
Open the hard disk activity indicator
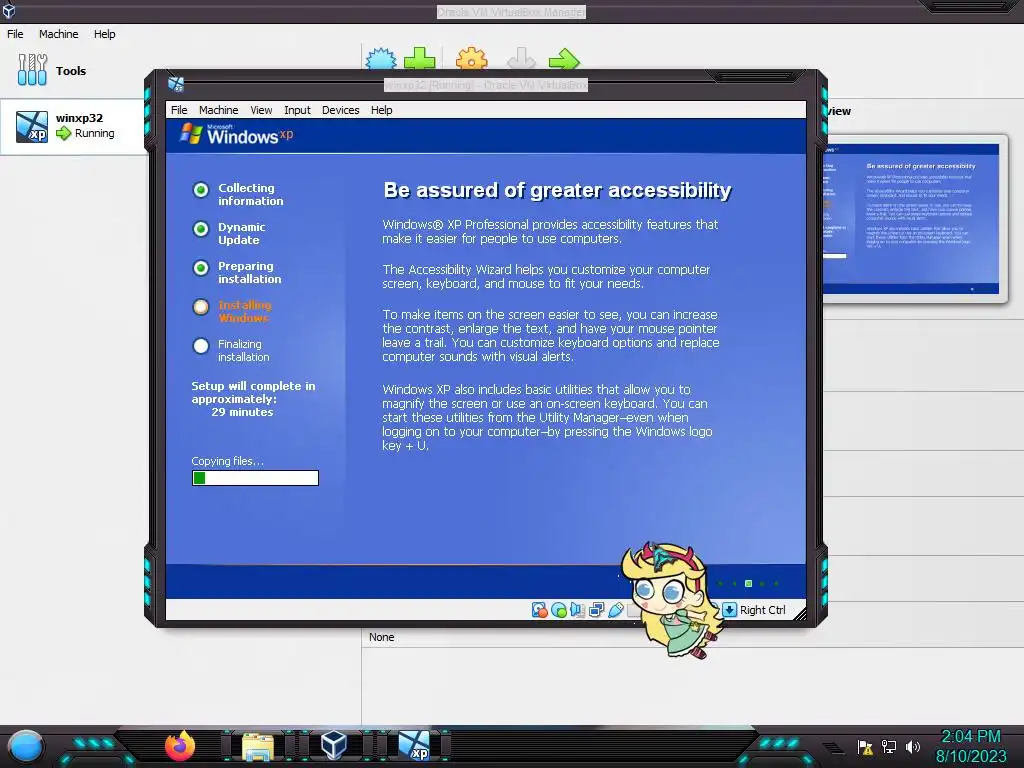point(539,610)
